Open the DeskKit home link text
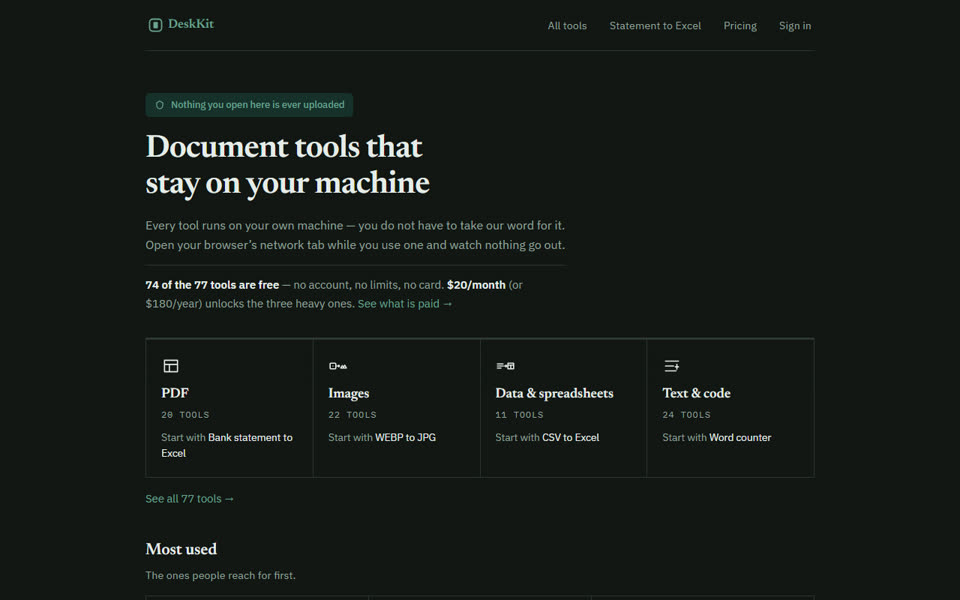Image resolution: width=960 pixels, height=600 pixels. (x=190, y=24)
